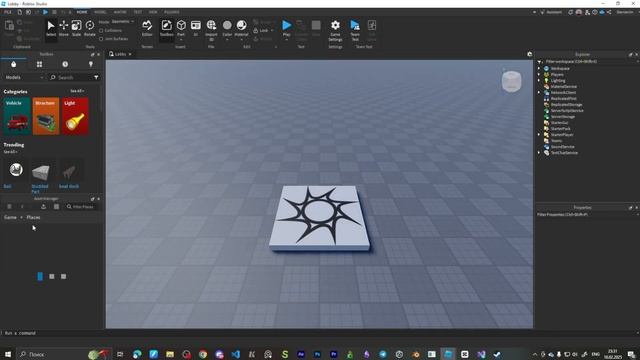Select SoundService in Explorer
This screenshot has height=360, width=640.
(x=562, y=147)
